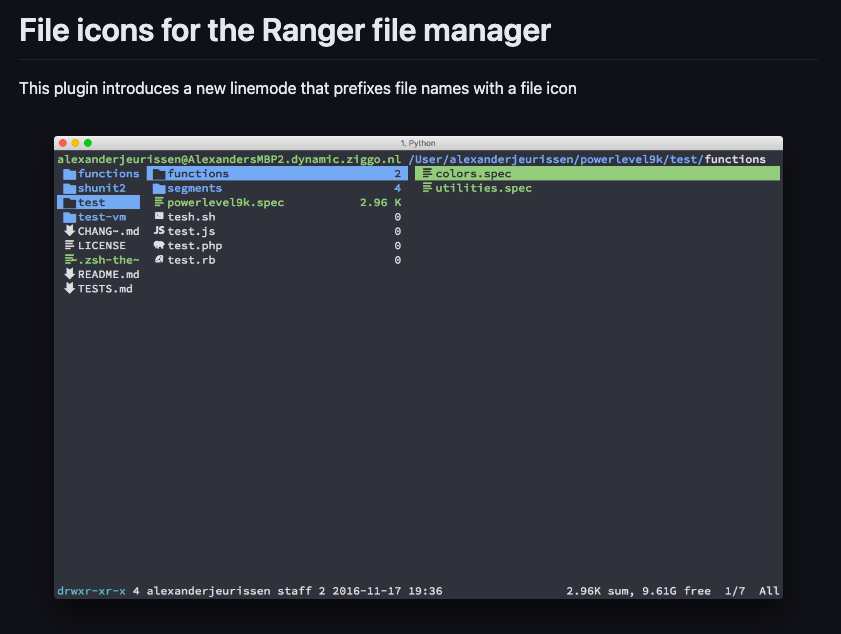Select the CHANG~.md file entry
Viewport: 841px width, 634px height.
click(x=108, y=231)
